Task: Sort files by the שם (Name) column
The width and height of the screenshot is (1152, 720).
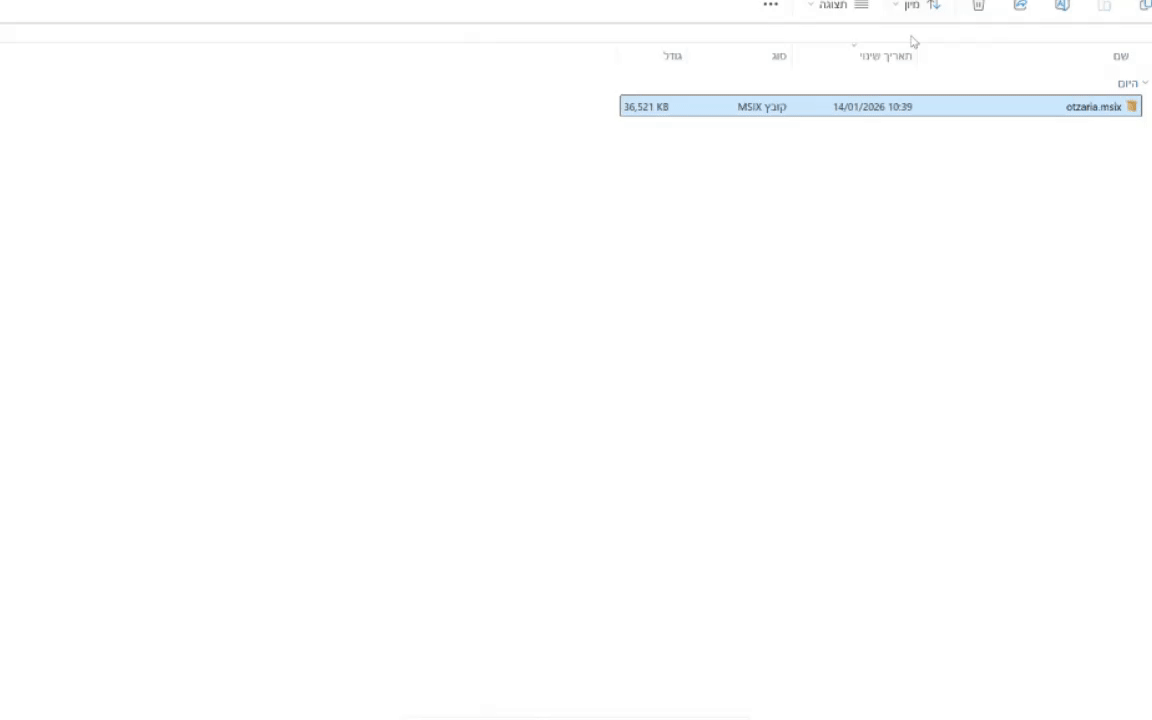Action: pyautogui.click(x=1120, y=56)
